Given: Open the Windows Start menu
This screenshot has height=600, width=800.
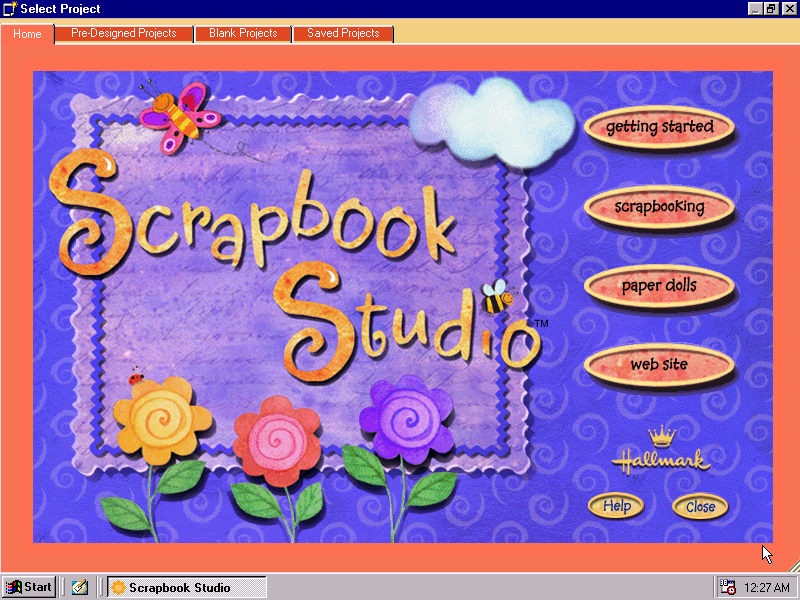Looking at the screenshot, I should (x=29, y=587).
